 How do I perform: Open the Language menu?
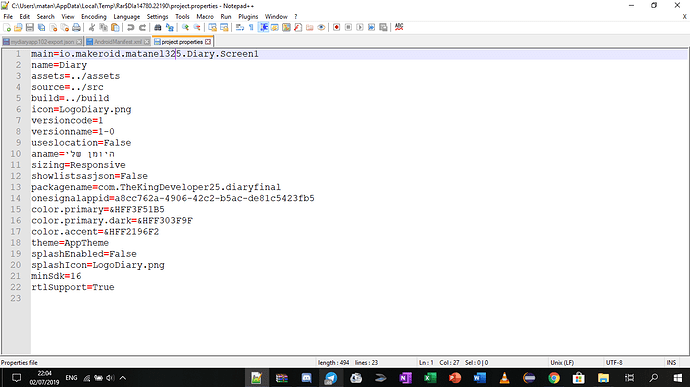[x=127, y=17]
